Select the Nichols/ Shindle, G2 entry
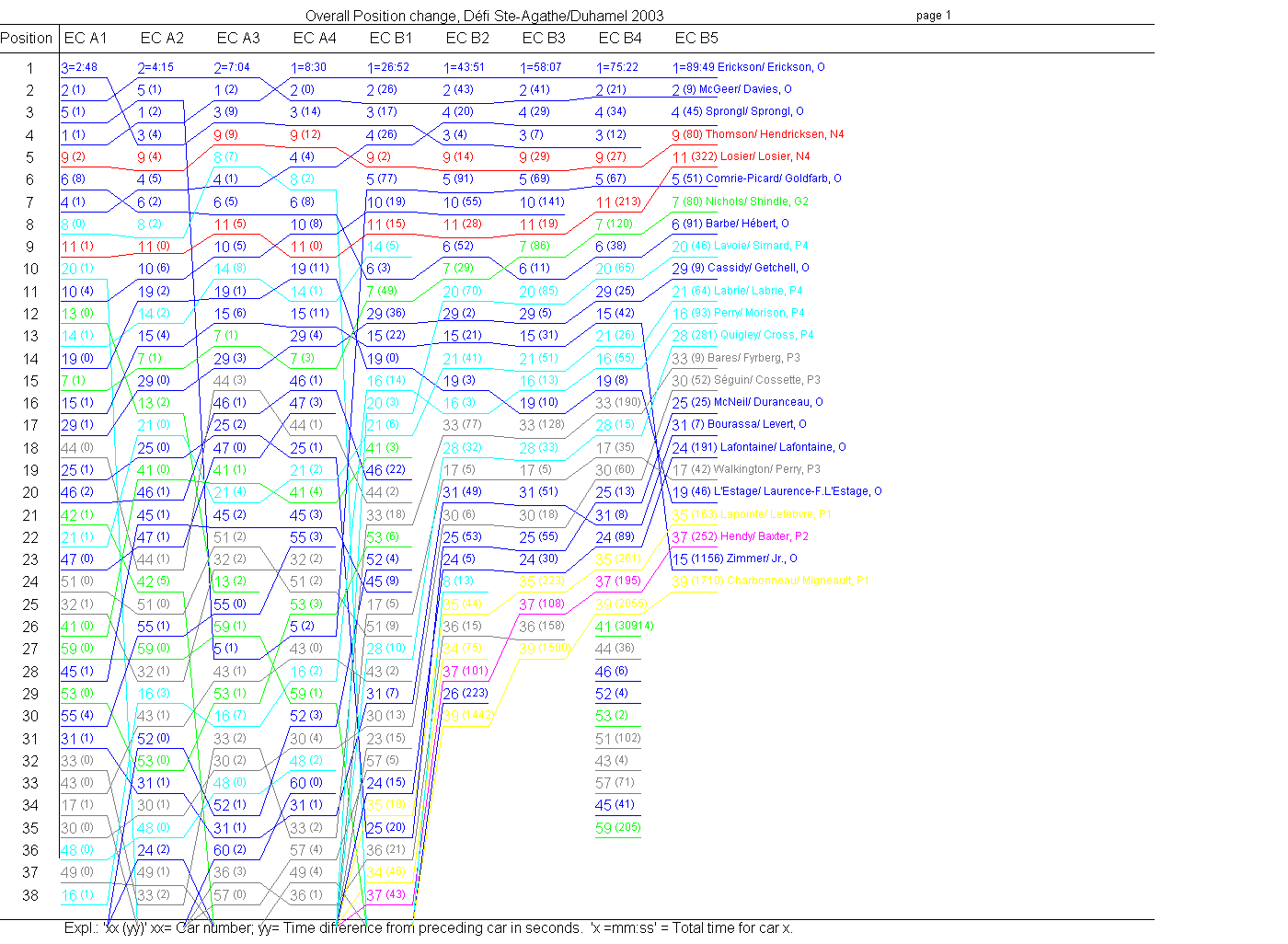Image resolution: width=1288 pixels, height=944 pixels. pyautogui.click(x=741, y=201)
